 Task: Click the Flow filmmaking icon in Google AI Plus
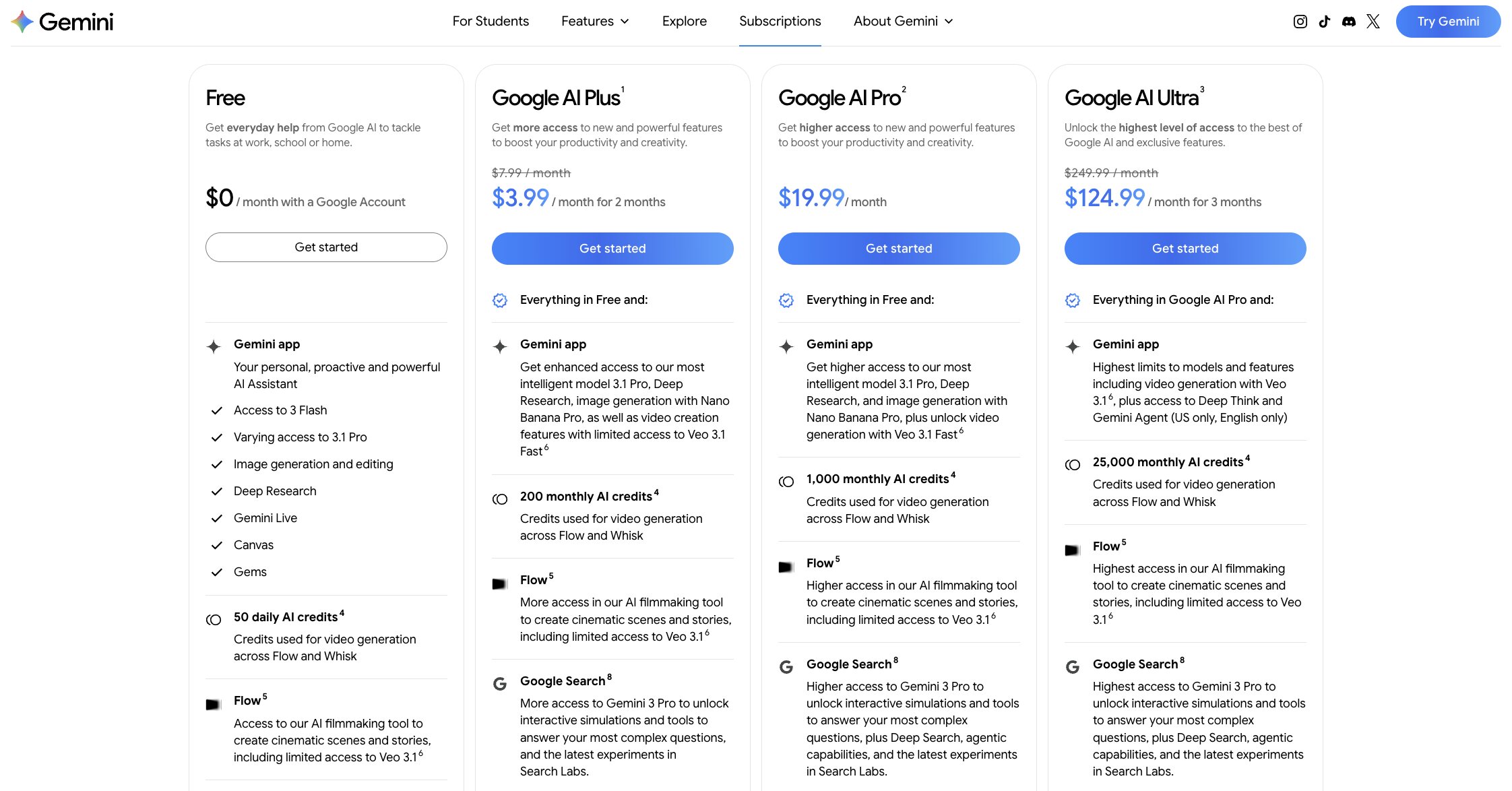499,582
